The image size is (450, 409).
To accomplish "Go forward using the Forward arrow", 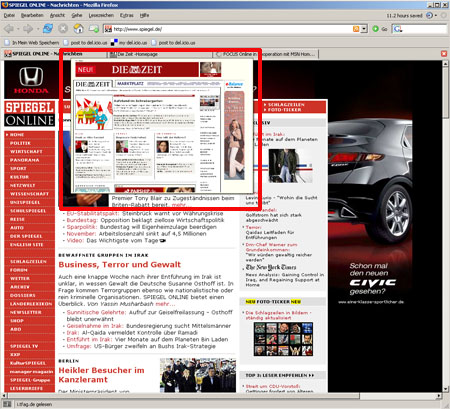I will [28, 29].
